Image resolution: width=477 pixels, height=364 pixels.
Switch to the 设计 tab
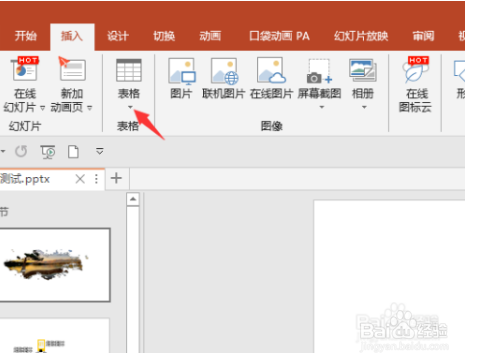coord(118,36)
